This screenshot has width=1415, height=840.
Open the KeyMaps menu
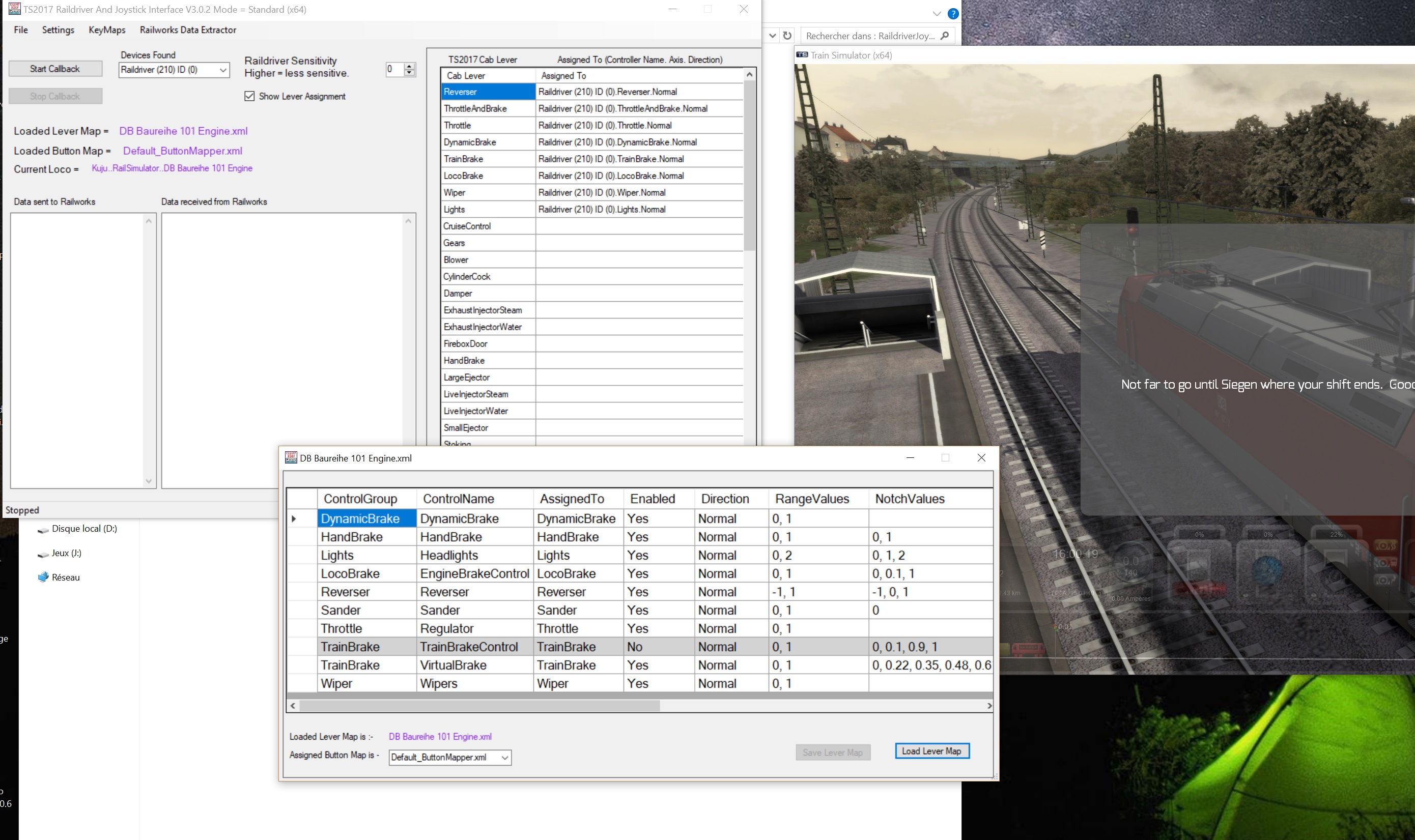click(107, 30)
